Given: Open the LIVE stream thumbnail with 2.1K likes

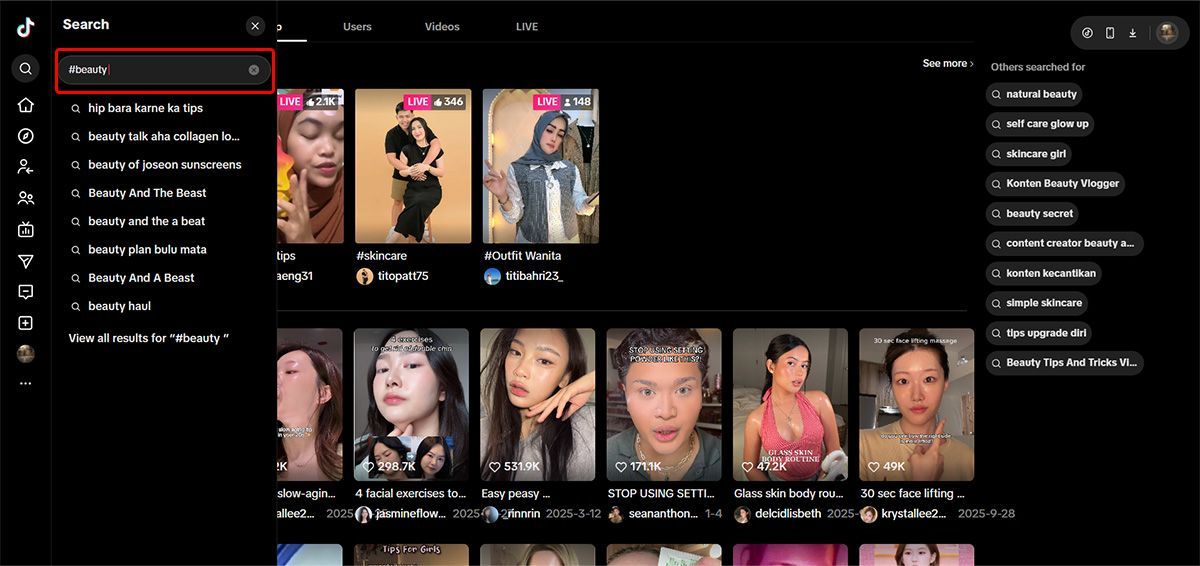Looking at the screenshot, I should [x=310, y=166].
